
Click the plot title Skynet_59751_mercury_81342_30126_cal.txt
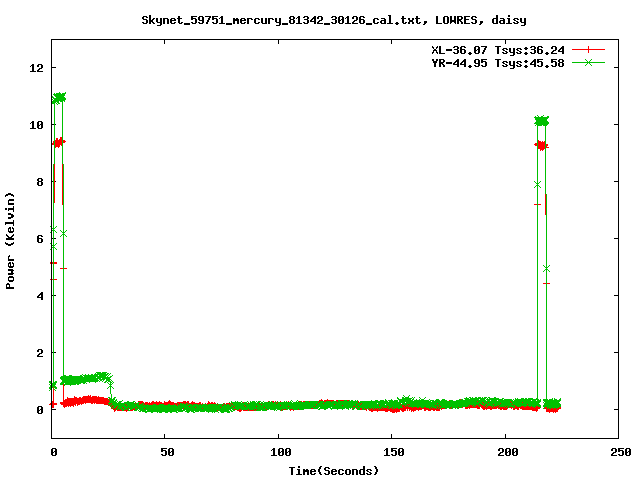coord(334,20)
